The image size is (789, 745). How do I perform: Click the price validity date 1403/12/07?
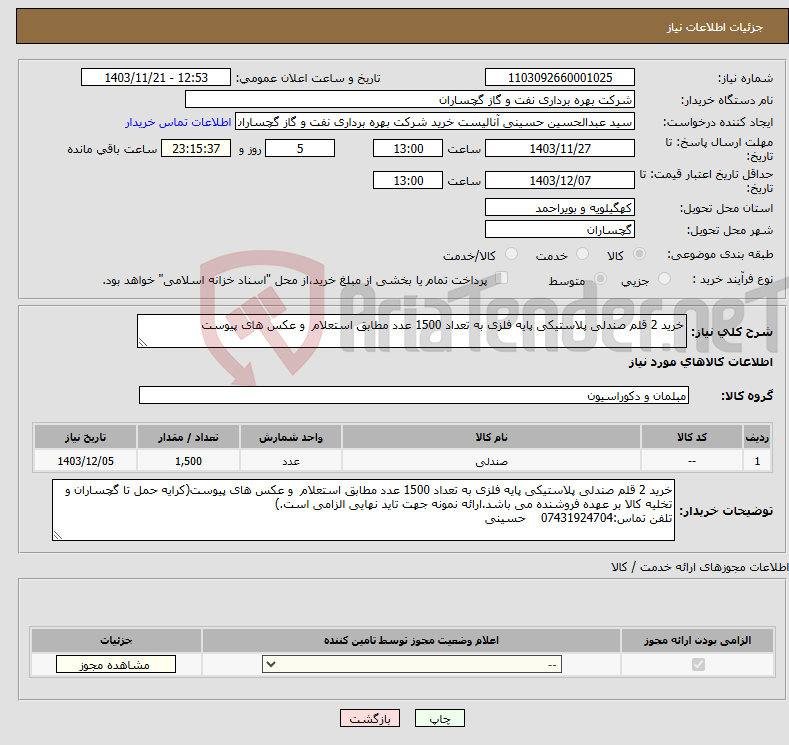tap(560, 180)
